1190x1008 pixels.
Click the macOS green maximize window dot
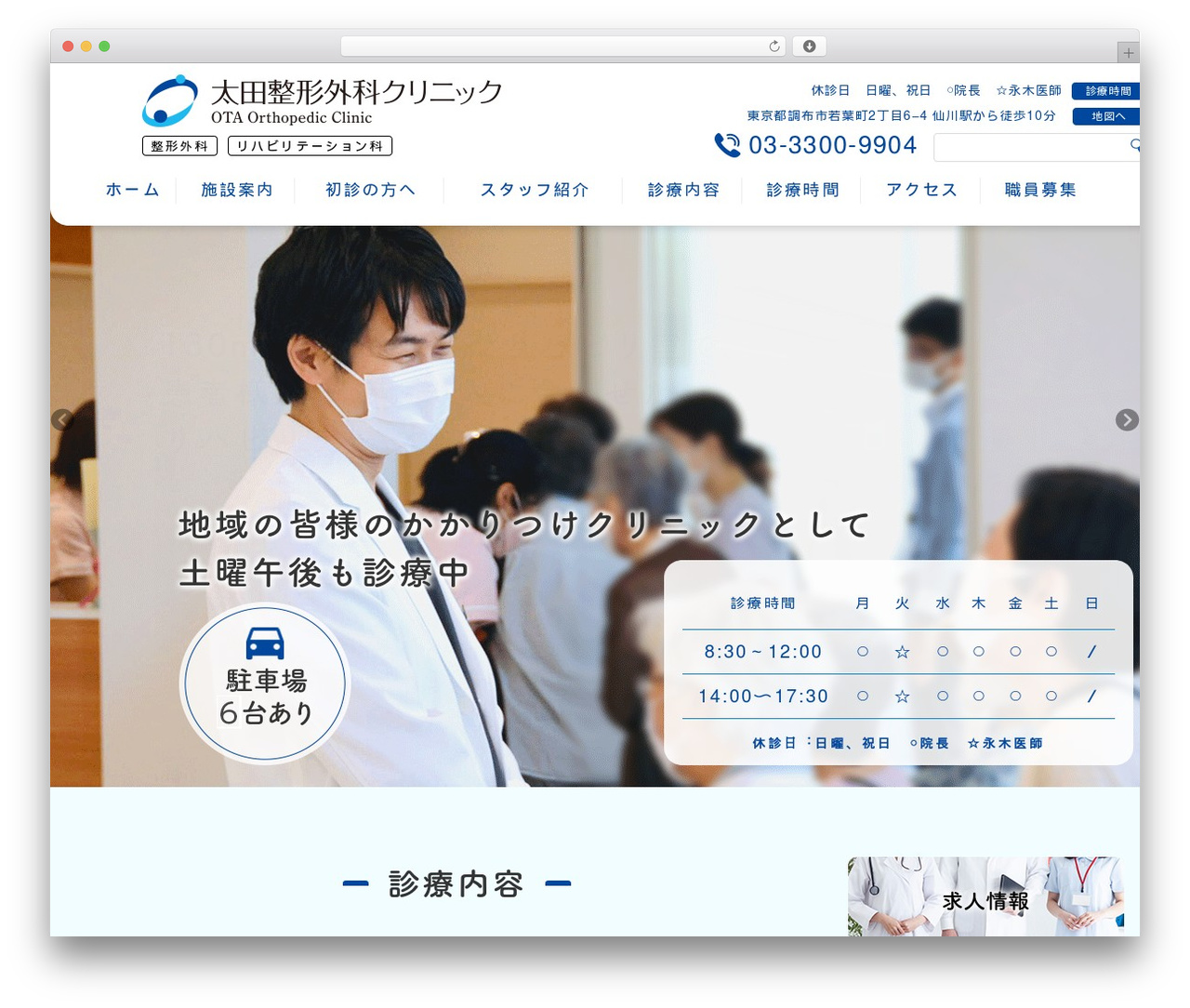pos(104,46)
